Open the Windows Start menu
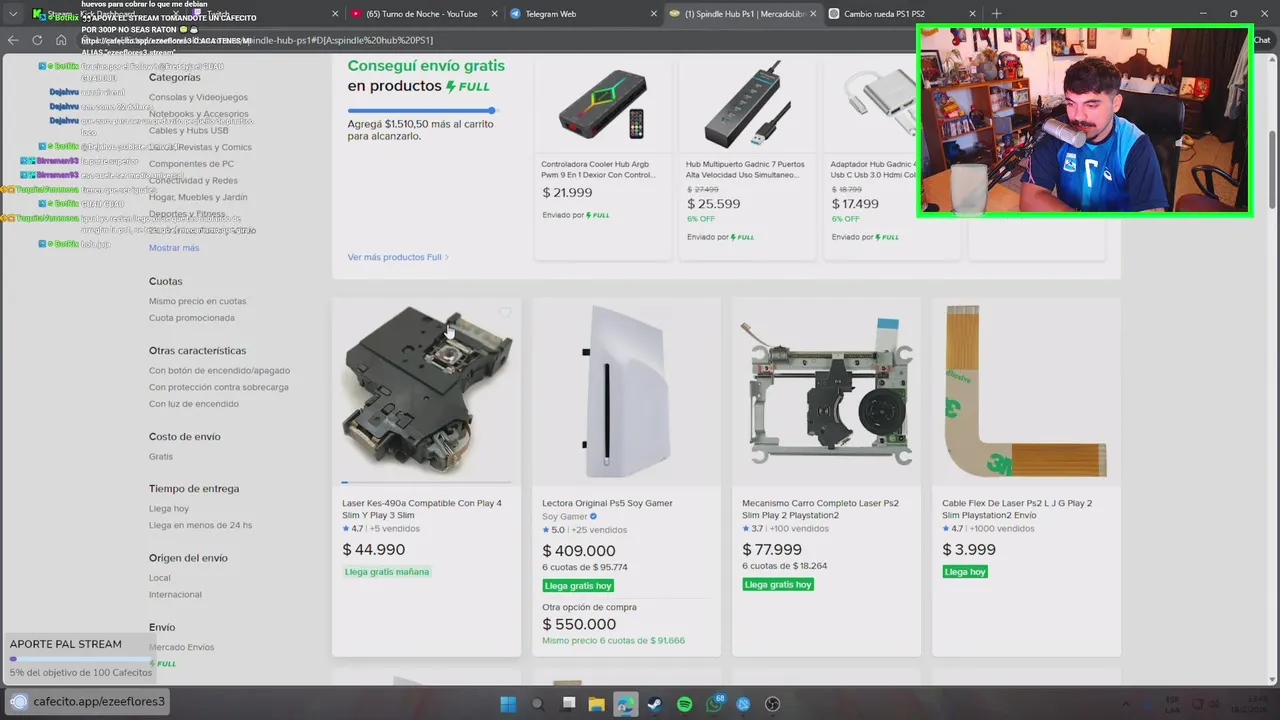This screenshot has width=1280, height=720. [x=508, y=704]
